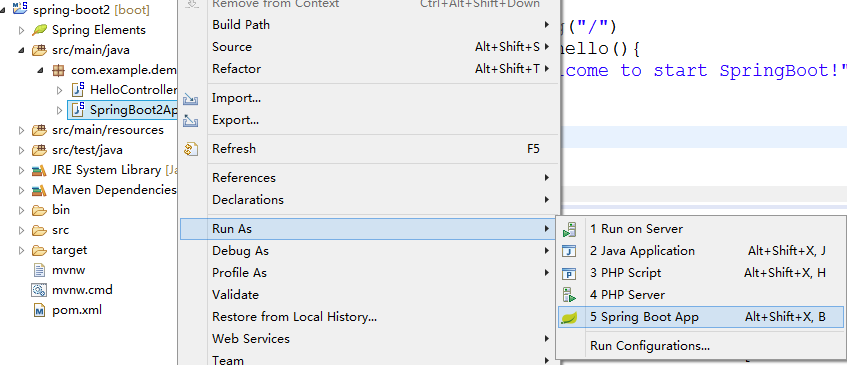
Task: Choose 1 Run on Server
Action: coord(701,229)
